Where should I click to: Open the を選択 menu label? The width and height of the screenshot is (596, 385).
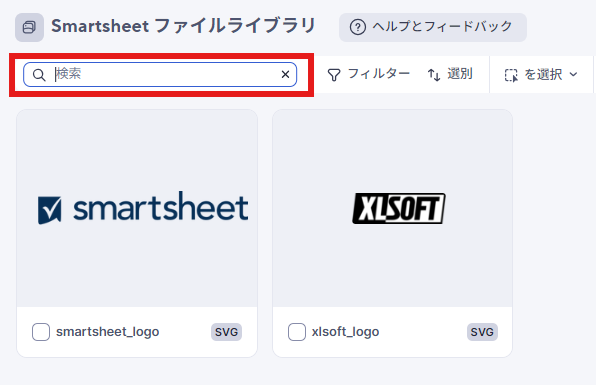pos(543,74)
